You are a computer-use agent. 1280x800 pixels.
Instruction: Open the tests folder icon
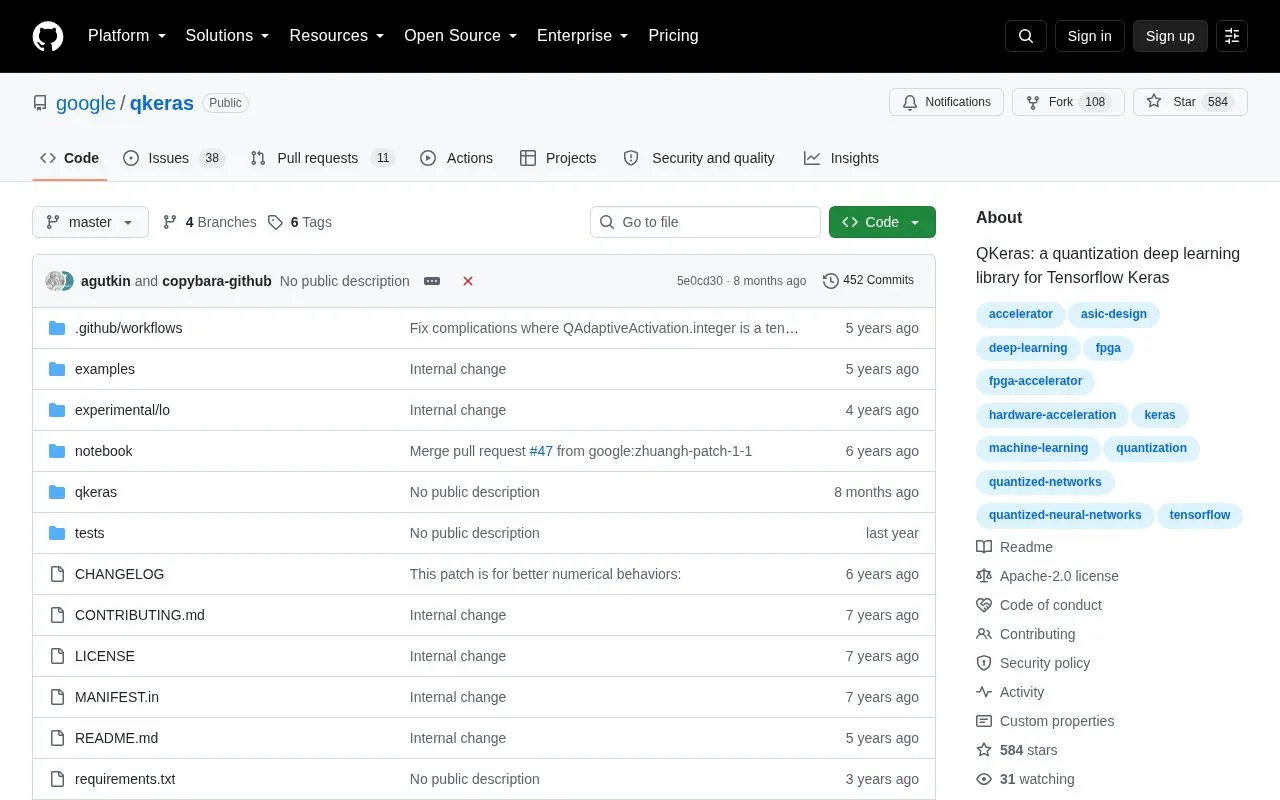57,533
